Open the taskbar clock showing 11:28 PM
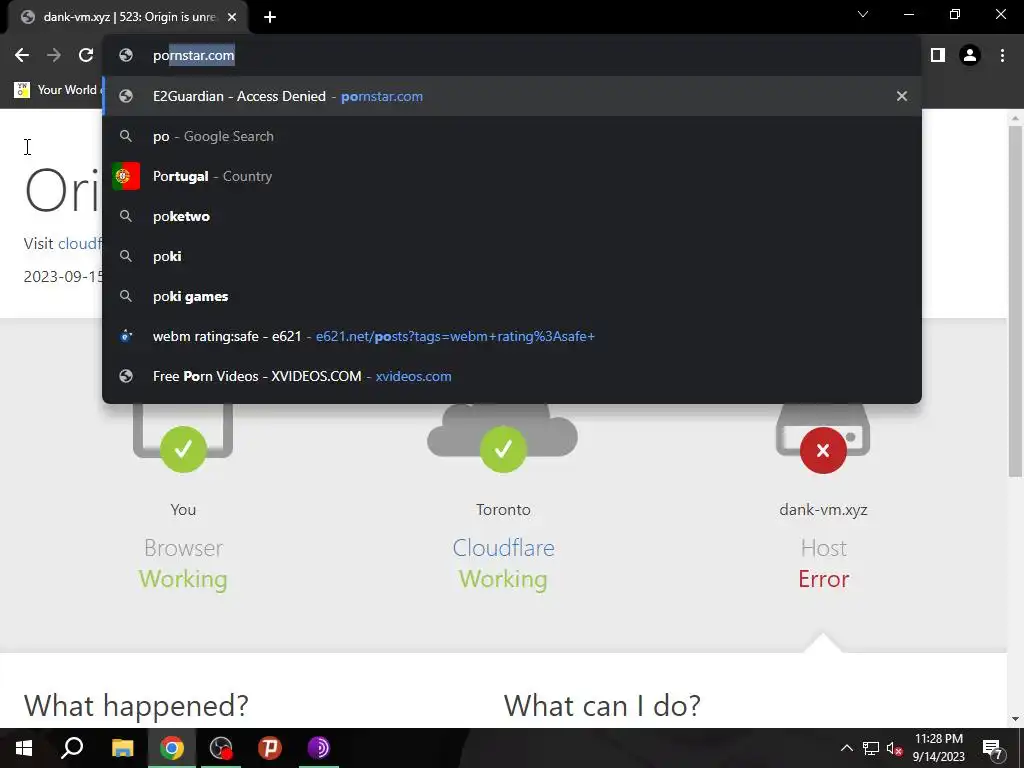The width and height of the screenshot is (1024, 768). pos(938,748)
